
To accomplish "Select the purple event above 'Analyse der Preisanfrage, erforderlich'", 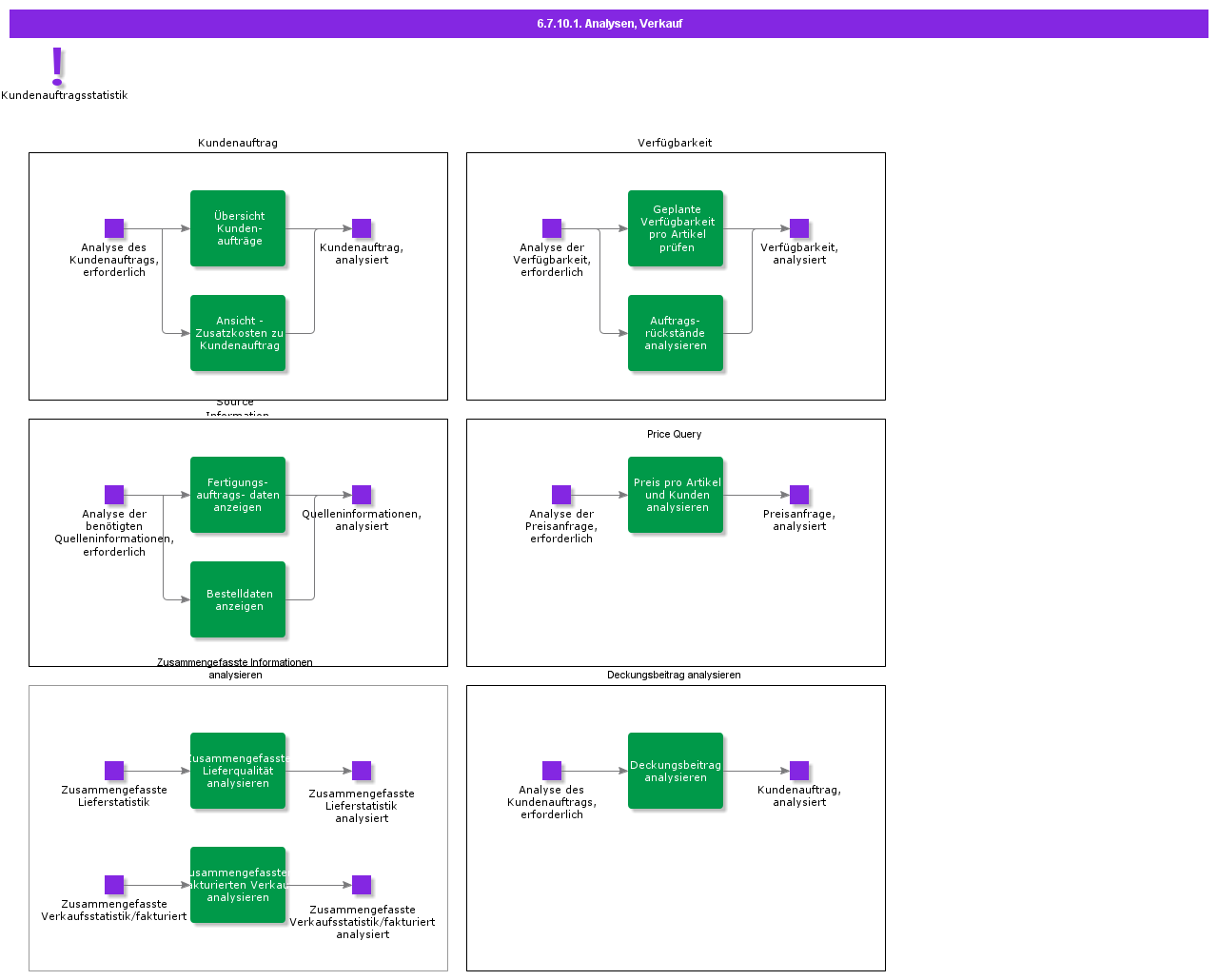I will click(x=561, y=495).
